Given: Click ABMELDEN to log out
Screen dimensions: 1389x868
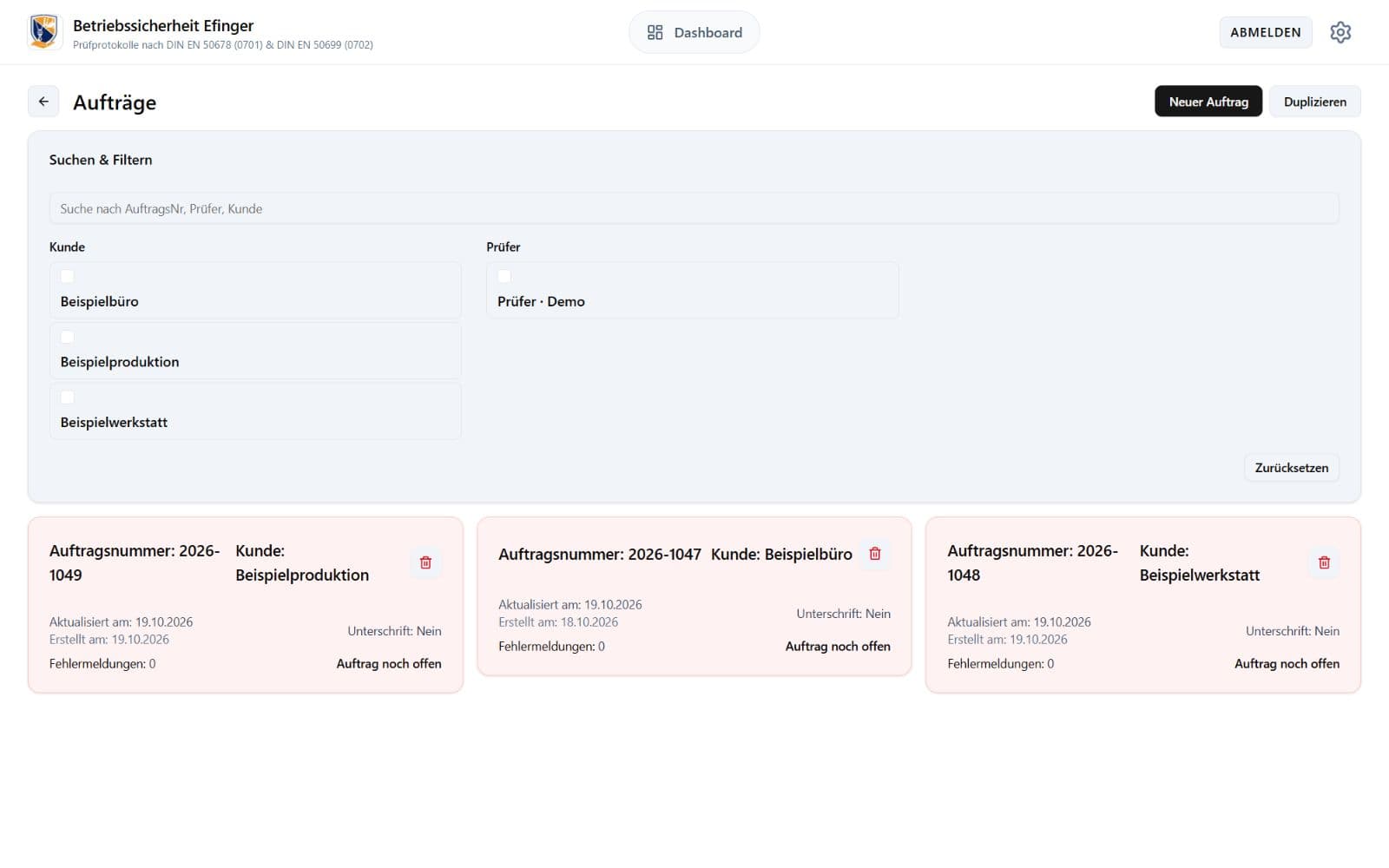Looking at the screenshot, I should [x=1265, y=32].
